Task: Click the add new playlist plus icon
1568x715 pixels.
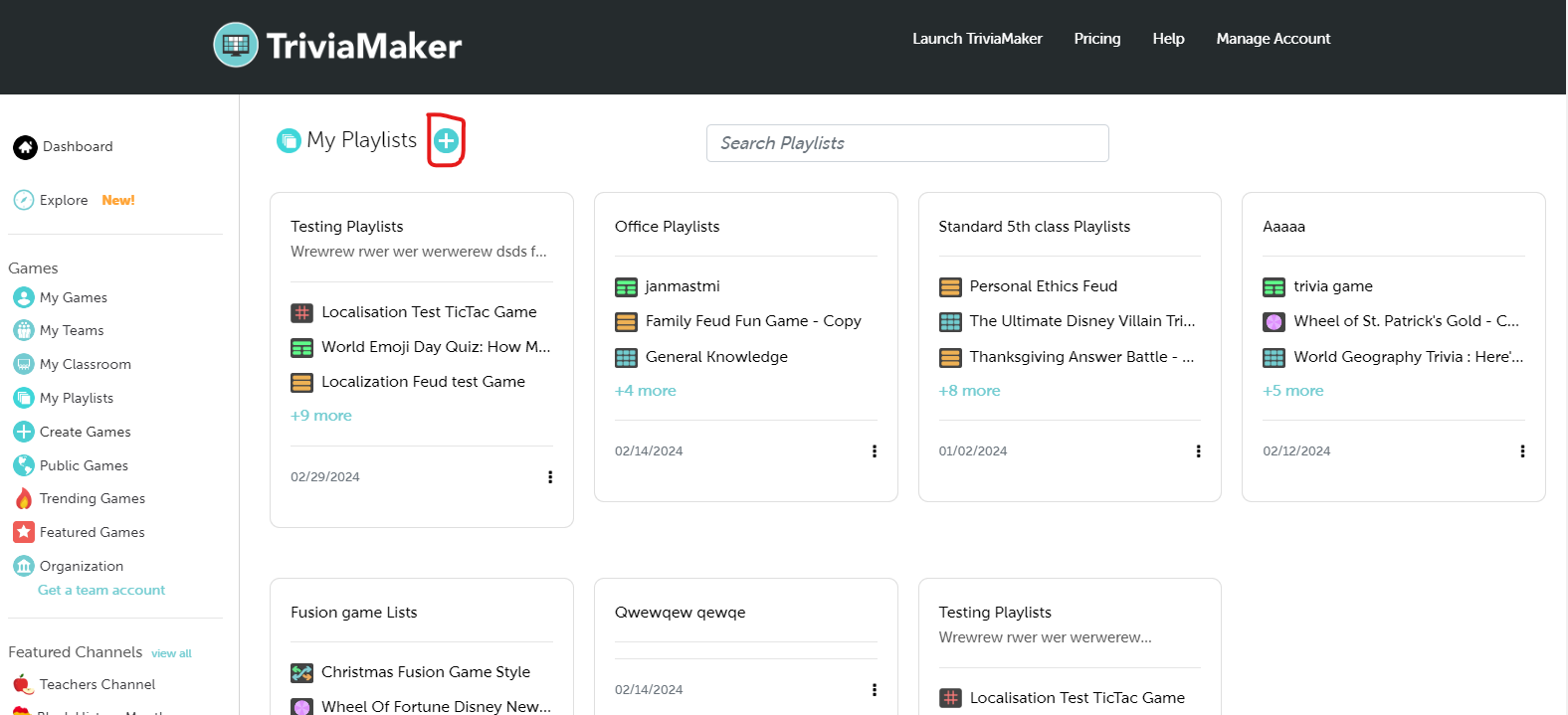Action: (447, 141)
